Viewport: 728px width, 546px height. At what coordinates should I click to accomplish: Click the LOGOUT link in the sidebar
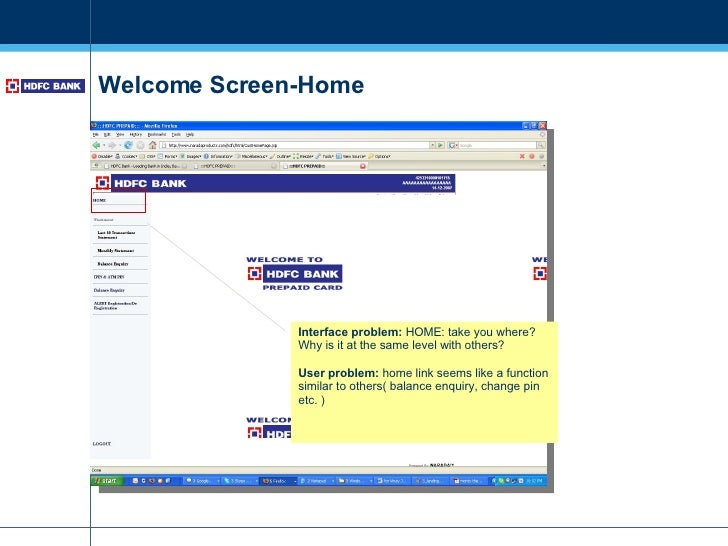[102, 444]
